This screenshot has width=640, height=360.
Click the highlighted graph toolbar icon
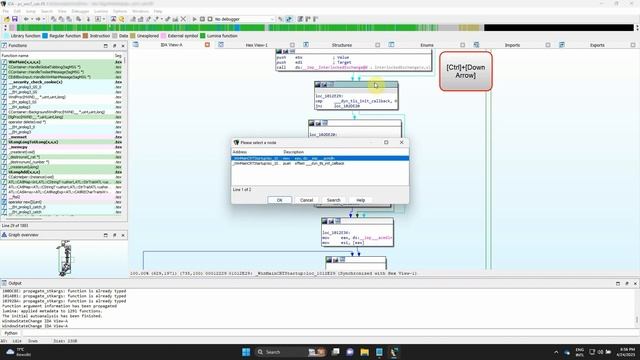[289, 19]
